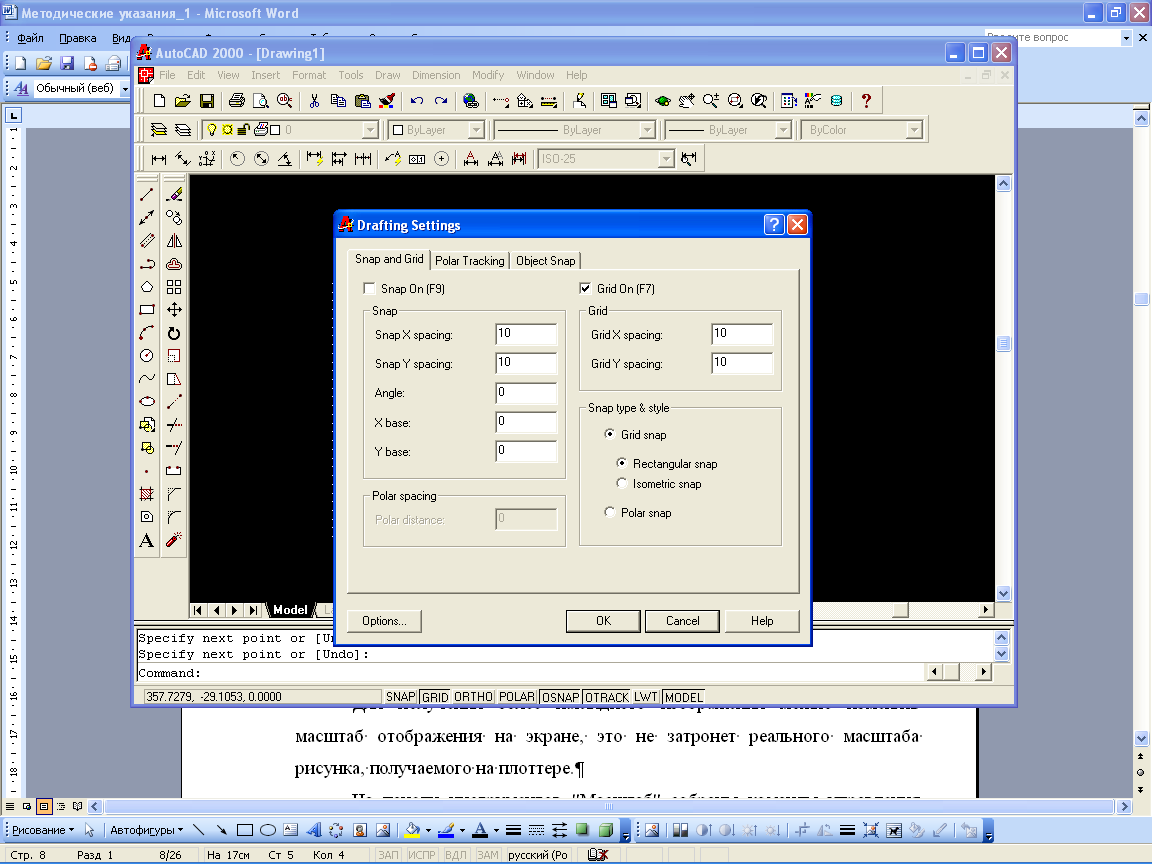This screenshot has height=864, width=1152.
Task: Click the Linear Dimension icon
Action: click(x=159, y=159)
